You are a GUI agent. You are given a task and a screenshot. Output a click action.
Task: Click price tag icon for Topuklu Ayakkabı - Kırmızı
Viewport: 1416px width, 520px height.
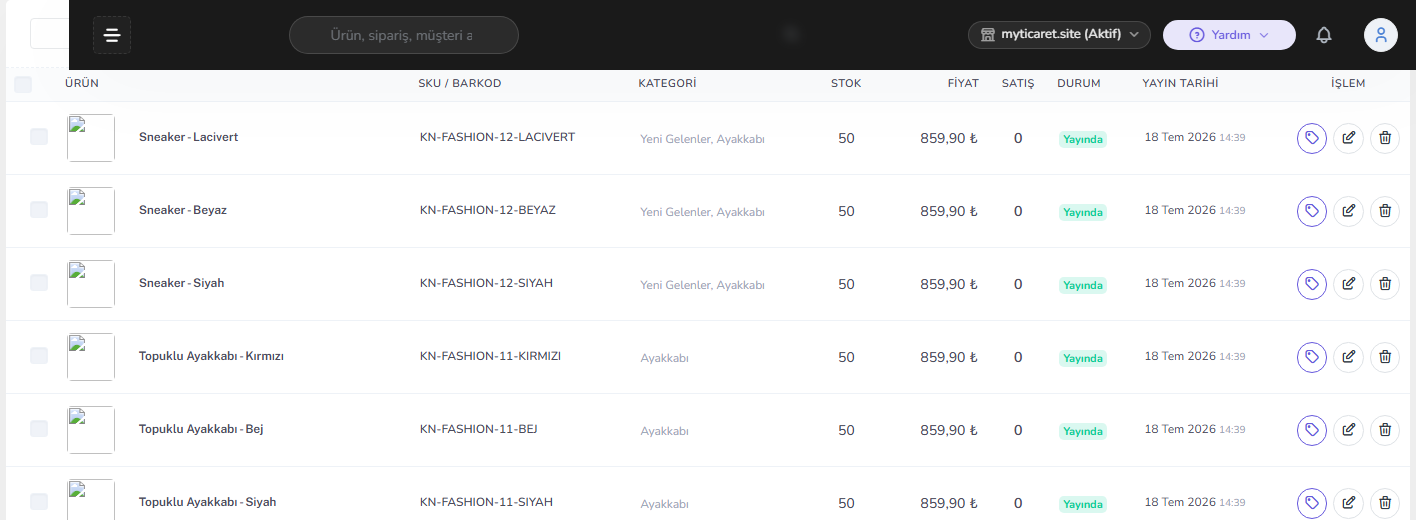[1312, 357]
